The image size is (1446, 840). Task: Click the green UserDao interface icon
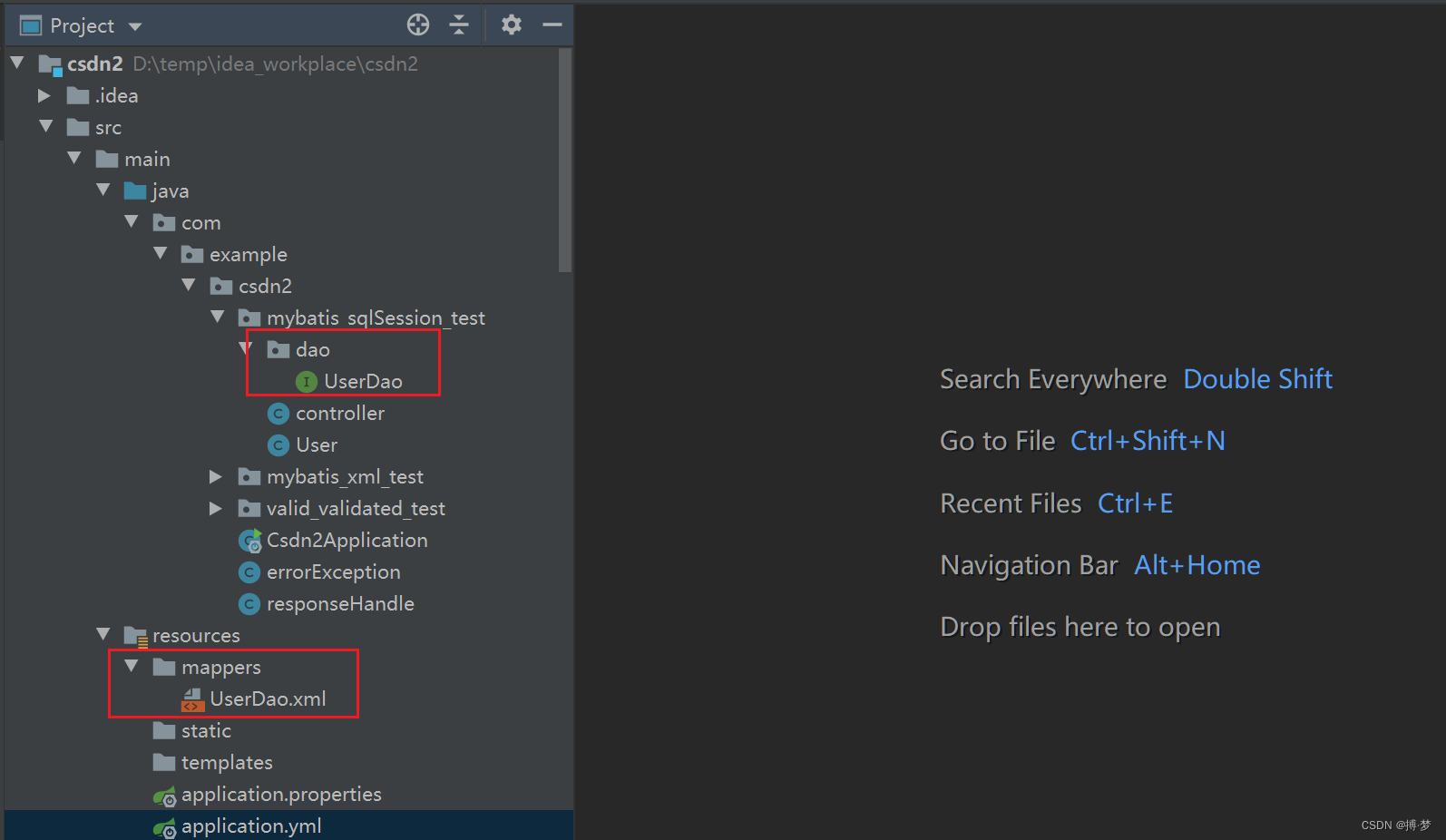point(307,382)
